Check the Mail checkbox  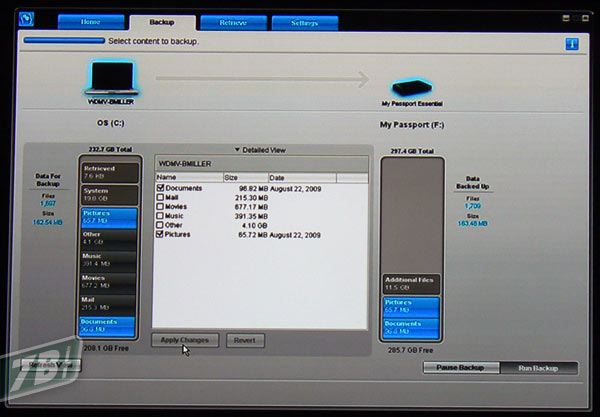click(x=160, y=197)
